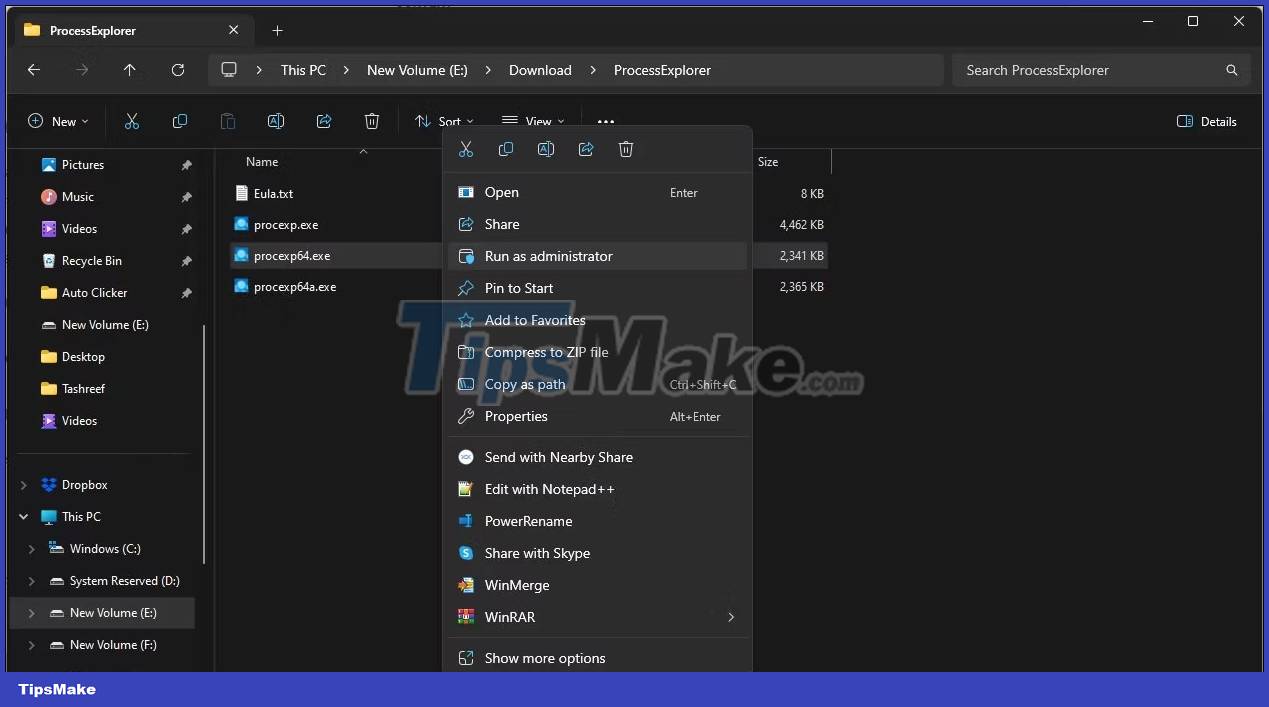Open the Sort dropdown

[x=443, y=121]
